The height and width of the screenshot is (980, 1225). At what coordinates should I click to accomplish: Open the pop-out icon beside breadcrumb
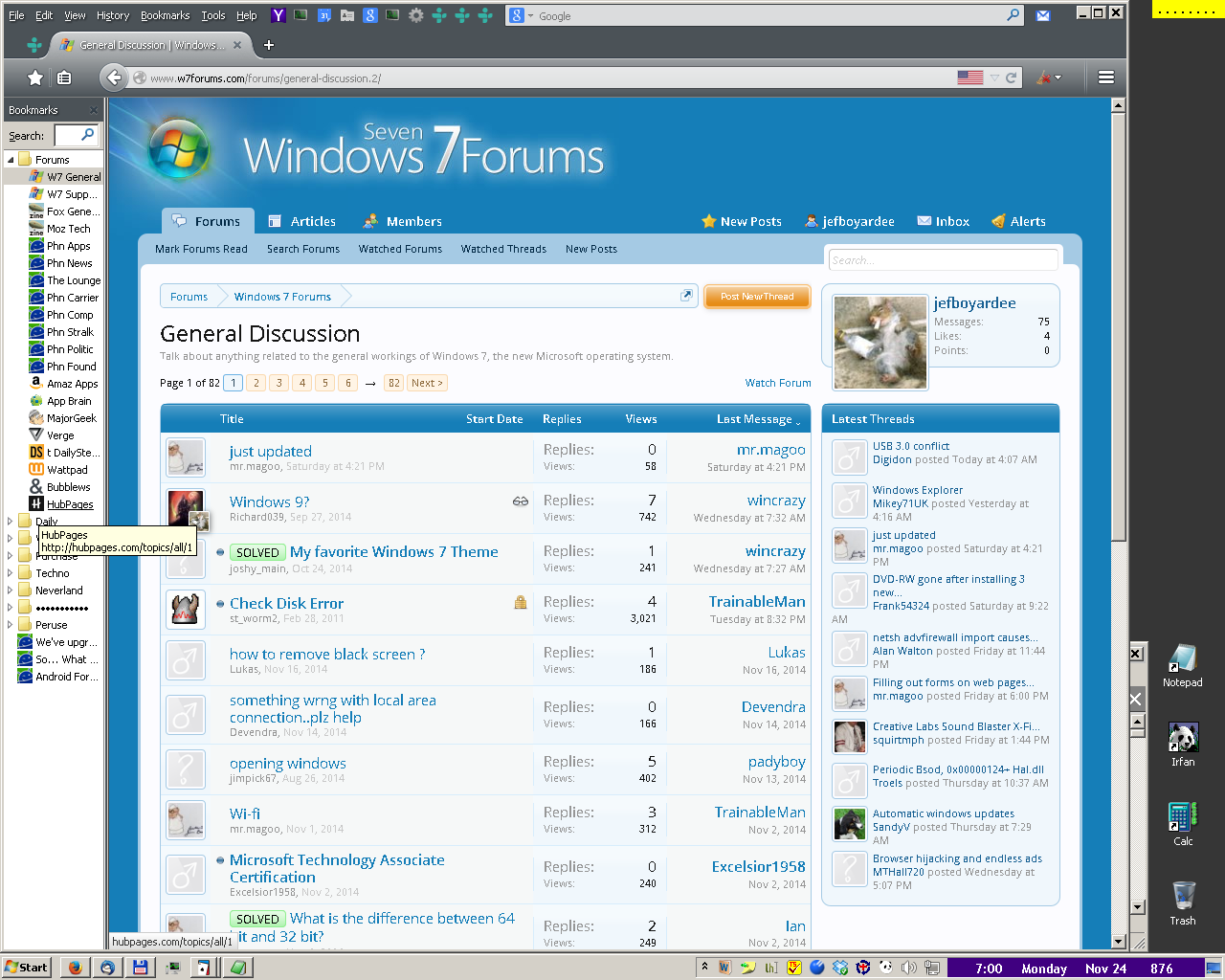pyautogui.click(x=686, y=296)
